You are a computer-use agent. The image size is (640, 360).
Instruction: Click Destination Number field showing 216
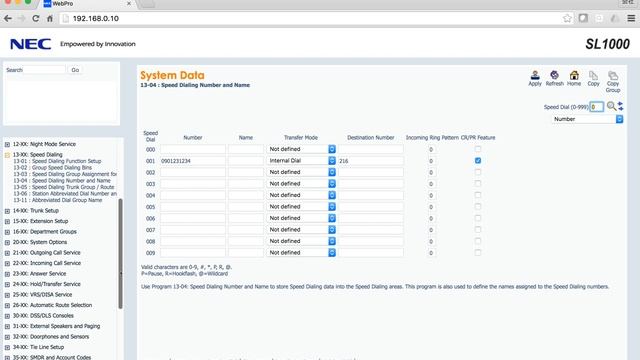[371, 161]
